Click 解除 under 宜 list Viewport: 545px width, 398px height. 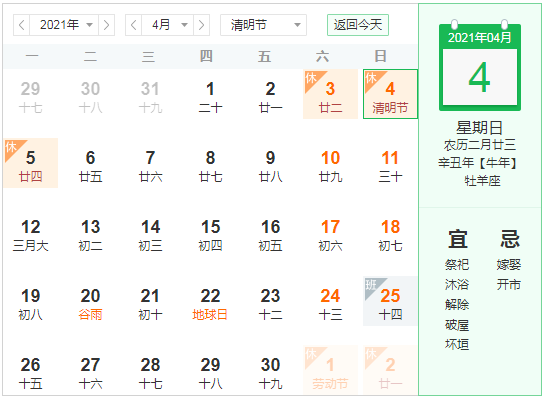[x=457, y=304]
